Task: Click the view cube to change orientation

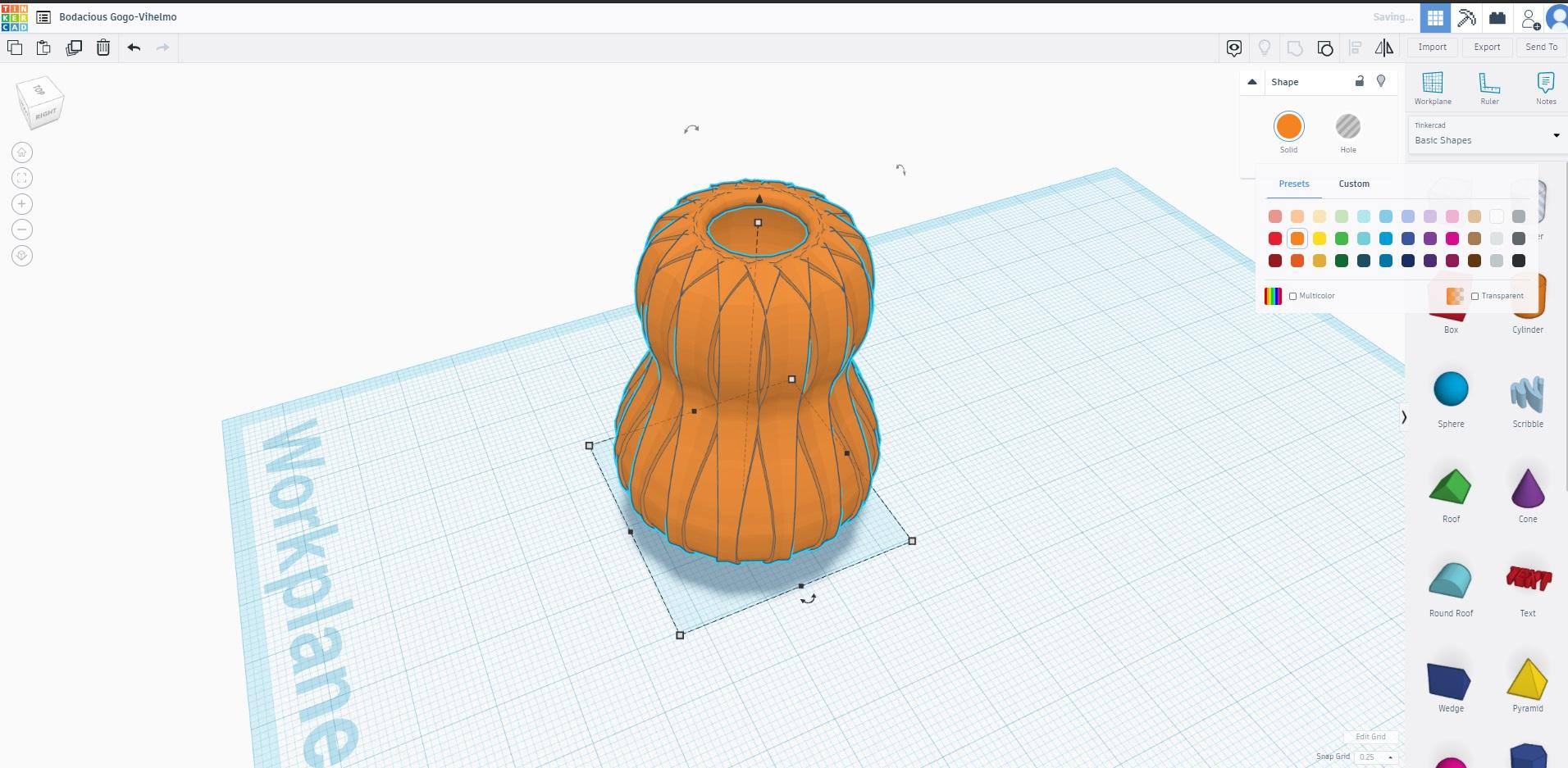Action: (x=40, y=102)
